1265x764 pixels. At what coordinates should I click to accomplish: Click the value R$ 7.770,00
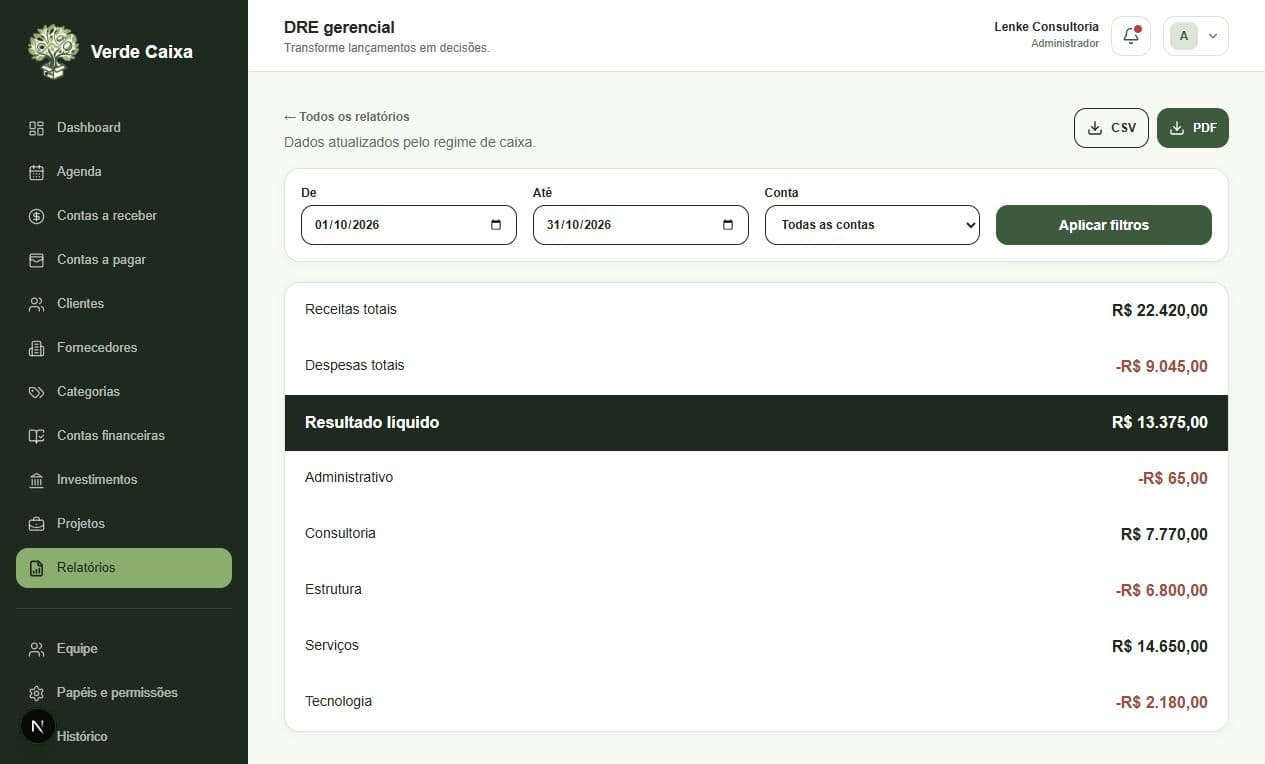pos(1164,535)
